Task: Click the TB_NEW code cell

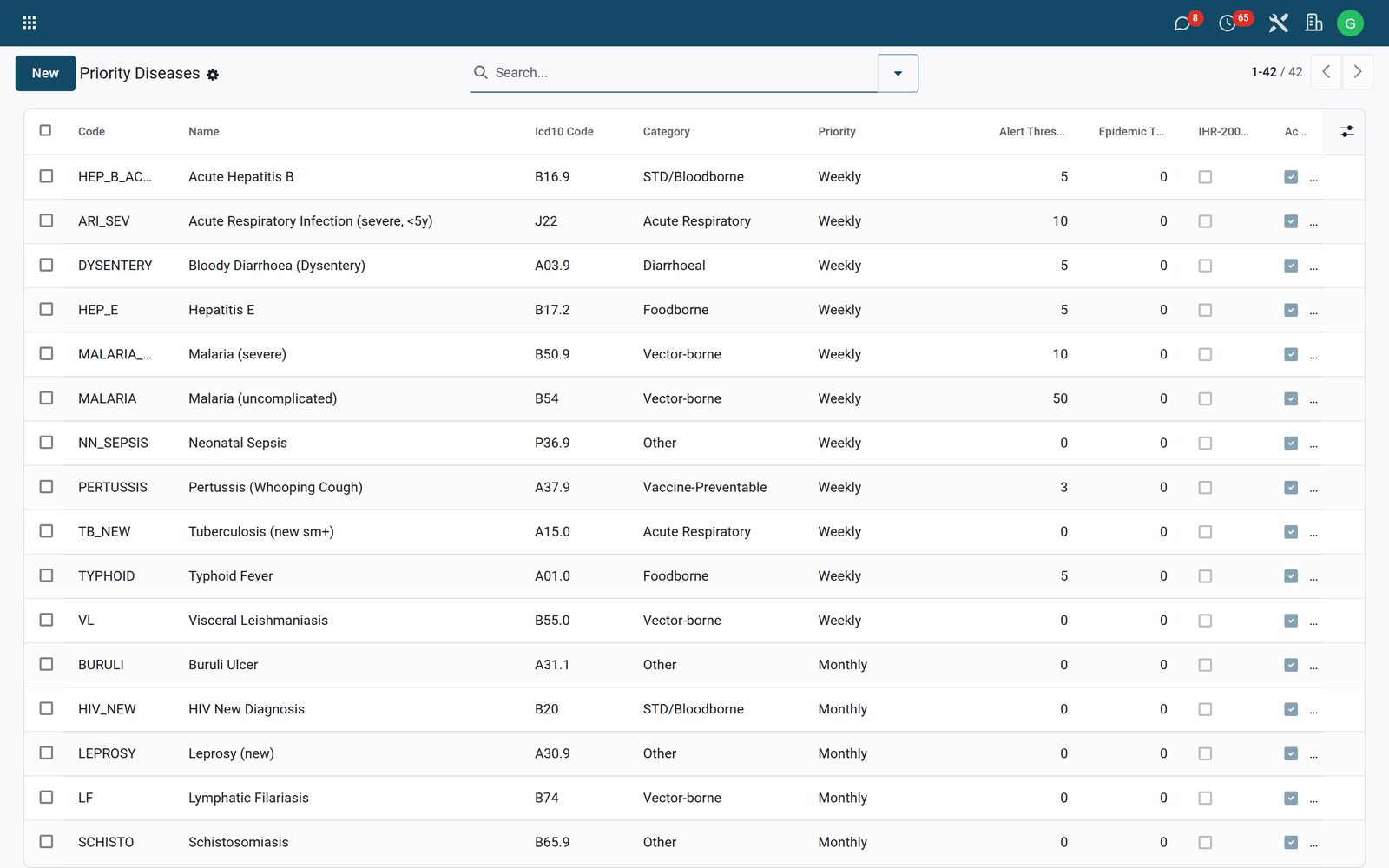Action: tap(104, 531)
